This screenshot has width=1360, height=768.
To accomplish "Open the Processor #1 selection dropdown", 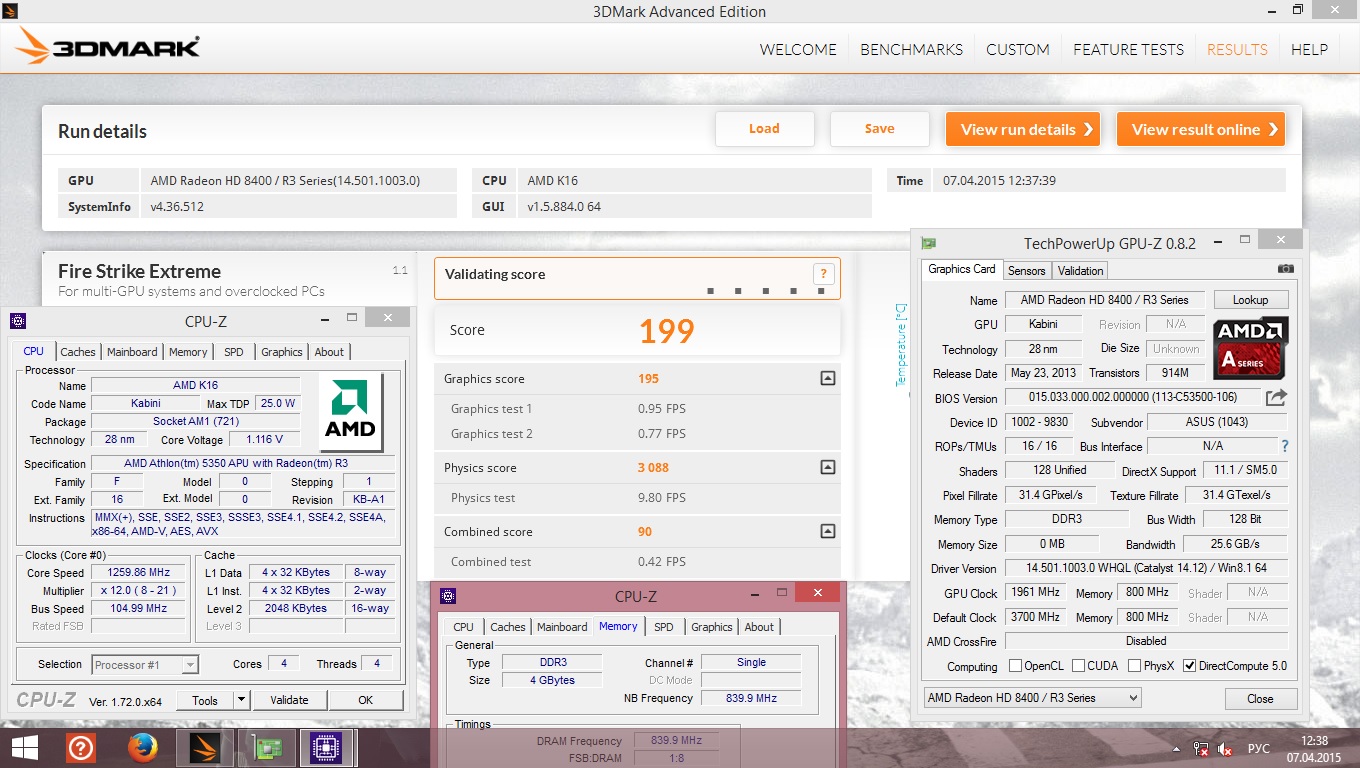I will (x=145, y=664).
